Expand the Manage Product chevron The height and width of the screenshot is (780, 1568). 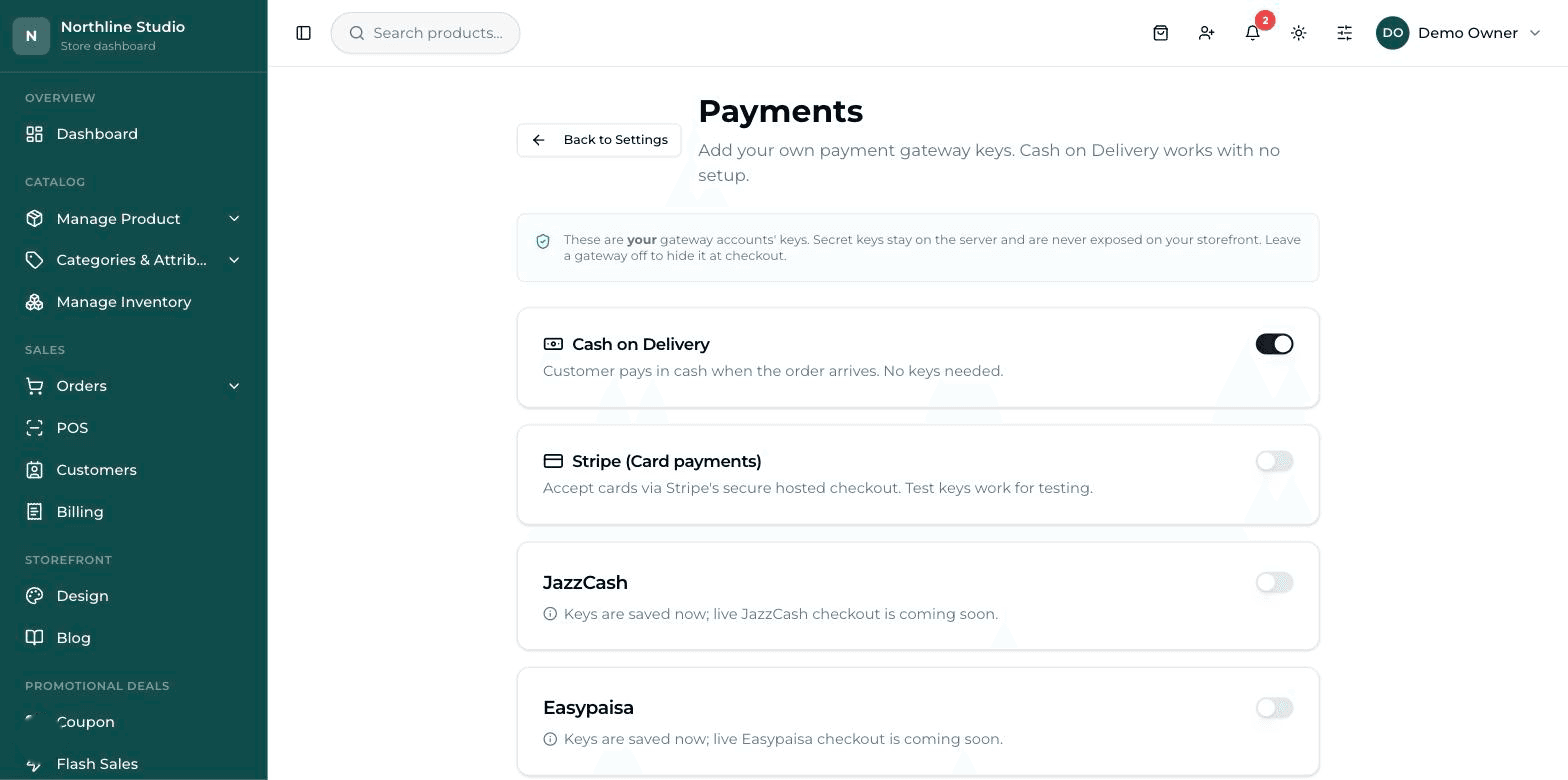click(x=234, y=218)
